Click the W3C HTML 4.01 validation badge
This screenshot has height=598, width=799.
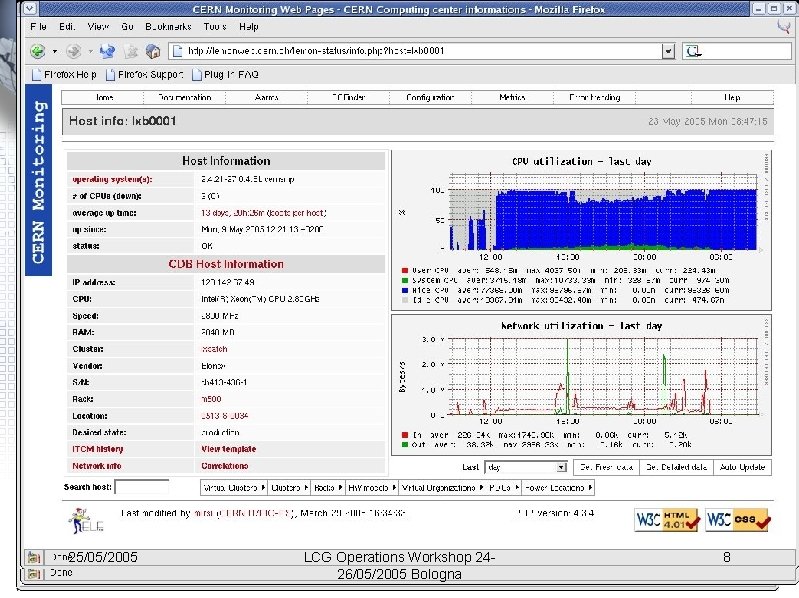coord(668,520)
